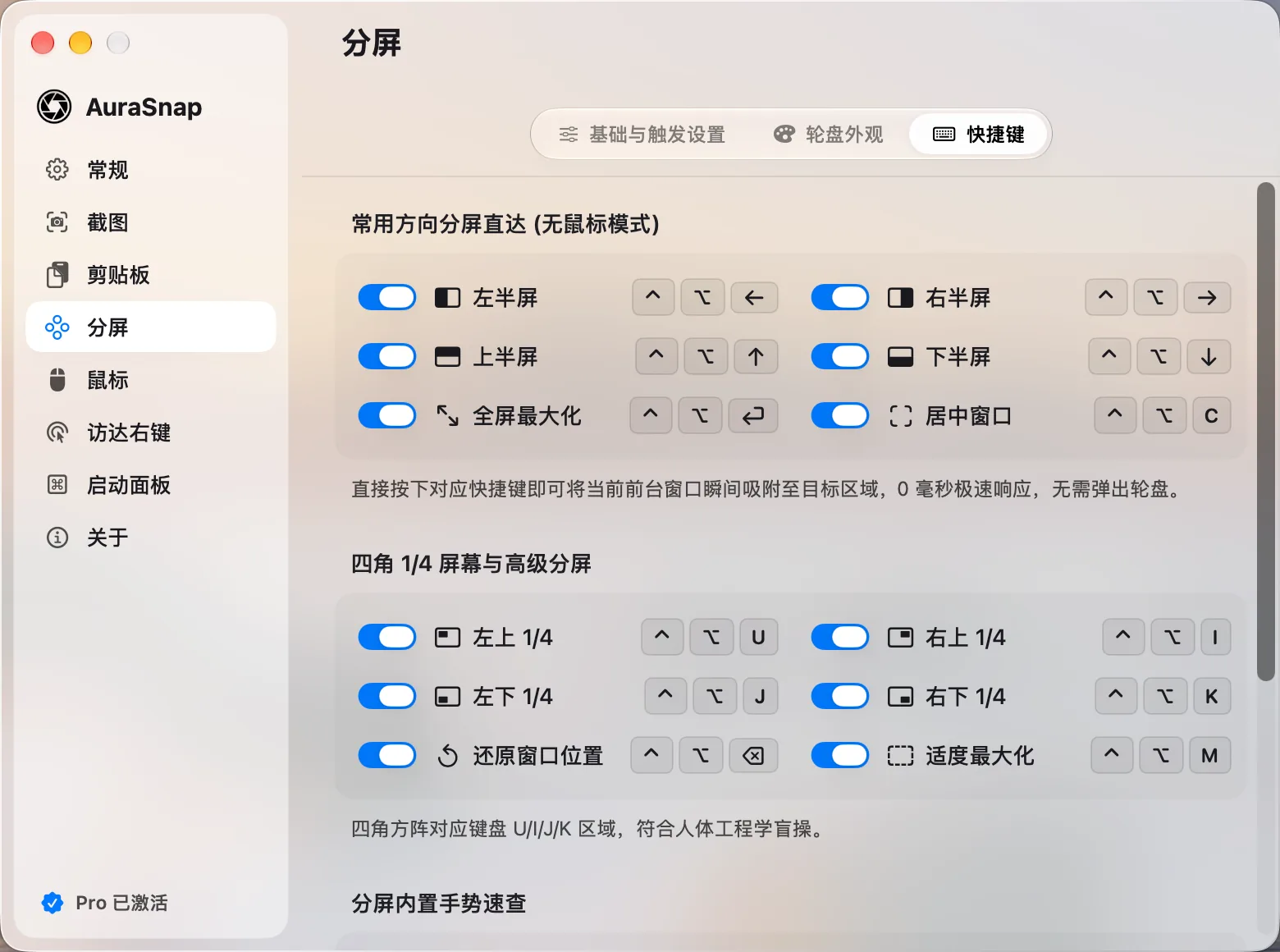Click the M key of 适度最大化 shortcut
1280x952 pixels.
(x=1209, y=755)
